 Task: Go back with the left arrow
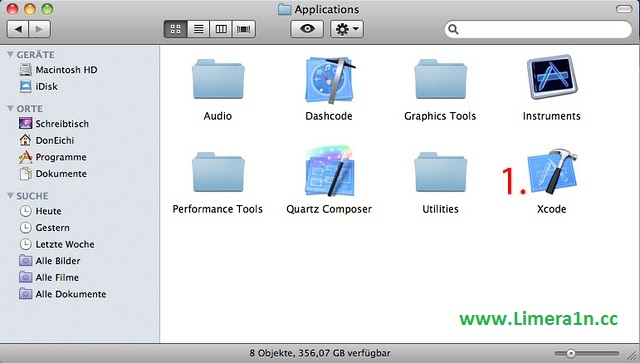click(18, 29)
